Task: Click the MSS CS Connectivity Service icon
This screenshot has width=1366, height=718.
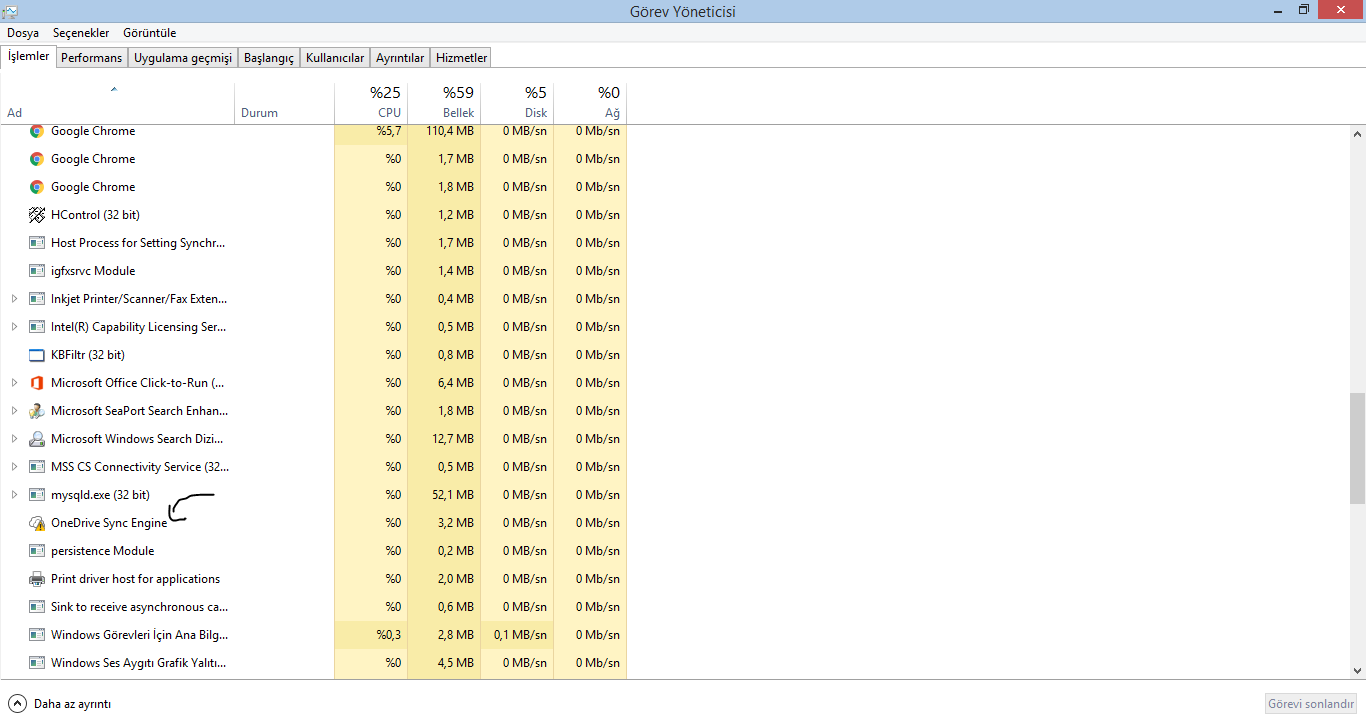Action: pyautogui.click(x=37, y=467)
